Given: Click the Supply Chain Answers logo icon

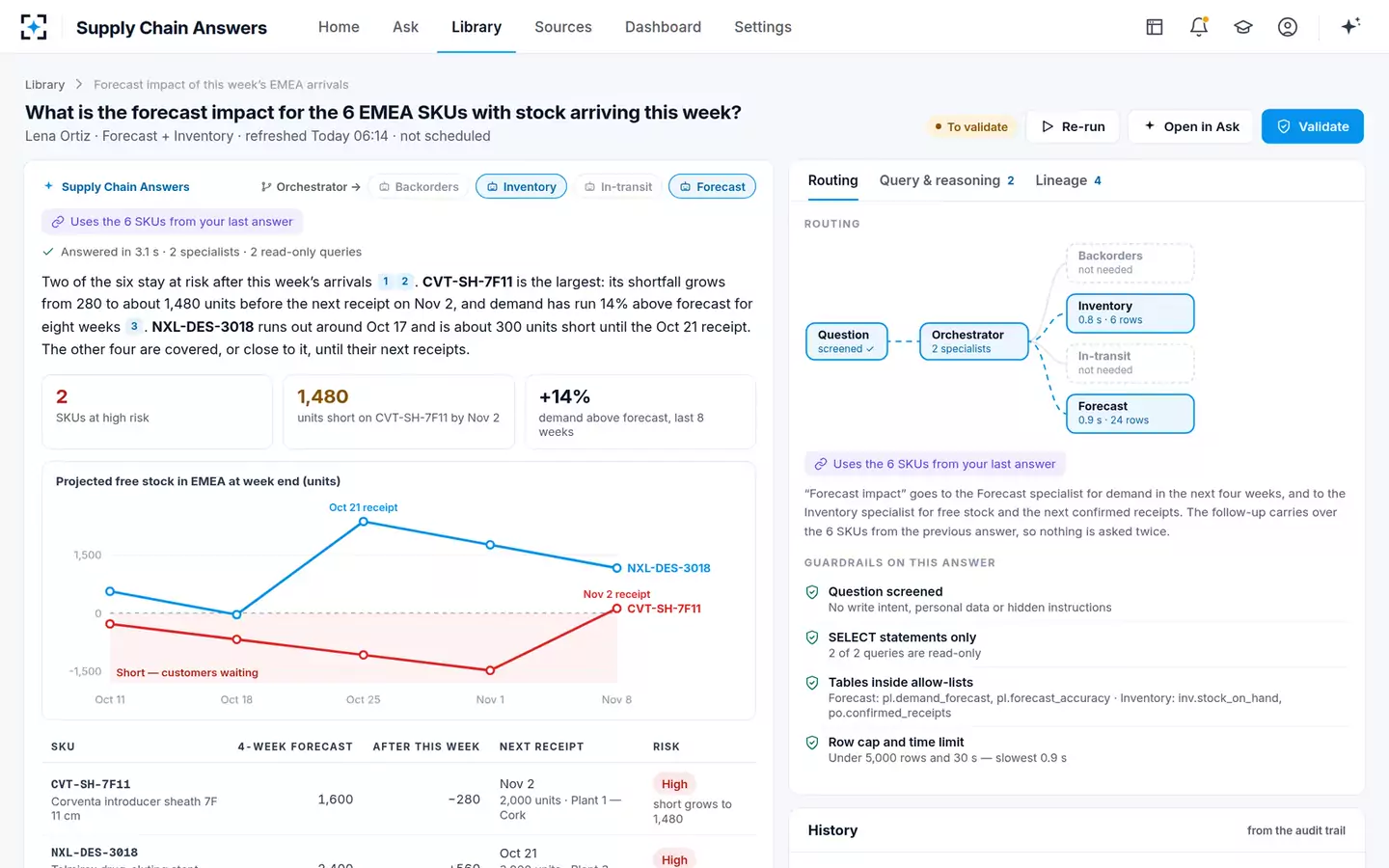Looking at the screenshot, I should (34, 27).
